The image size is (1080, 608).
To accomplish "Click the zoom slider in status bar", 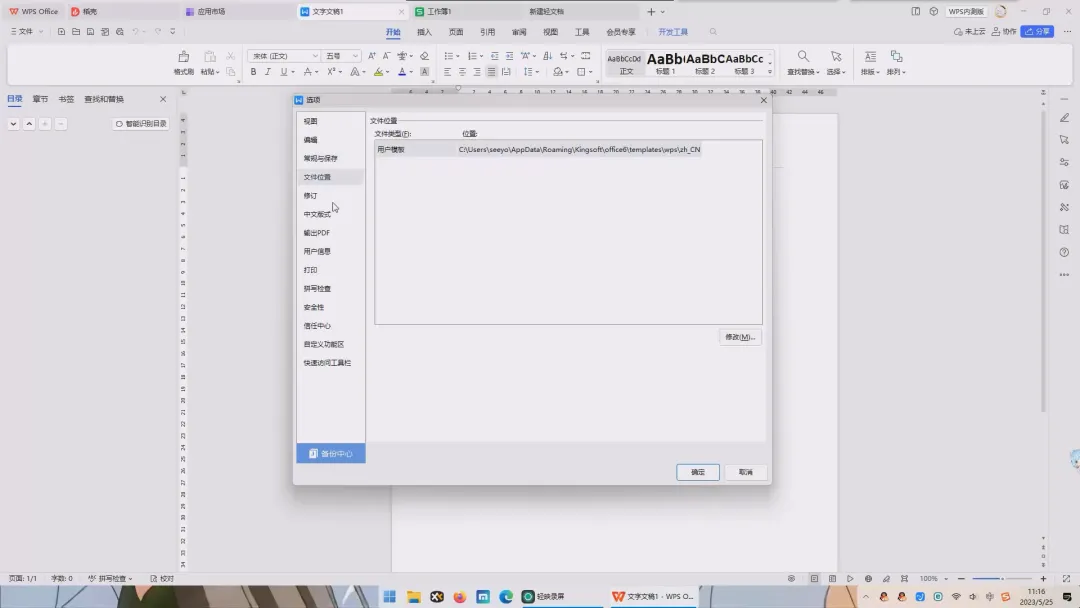I will point(1002,578).
